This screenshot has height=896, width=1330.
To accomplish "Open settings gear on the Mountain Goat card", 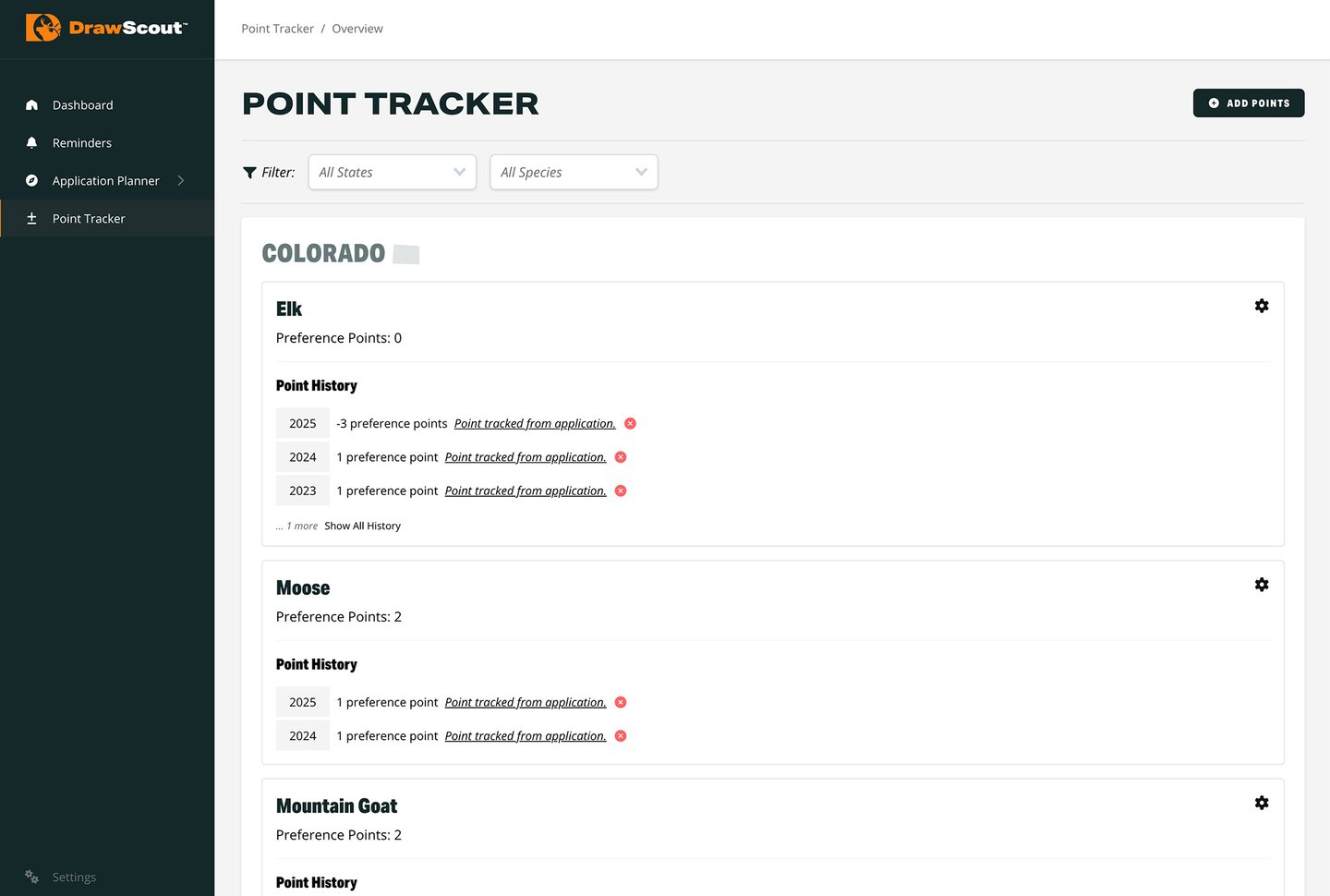I will click(1262, 802).
